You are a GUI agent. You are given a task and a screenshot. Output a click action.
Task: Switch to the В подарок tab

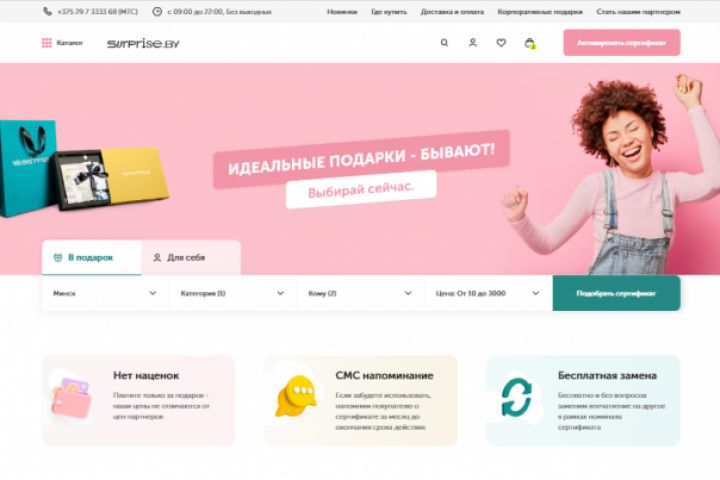(91, 258)
